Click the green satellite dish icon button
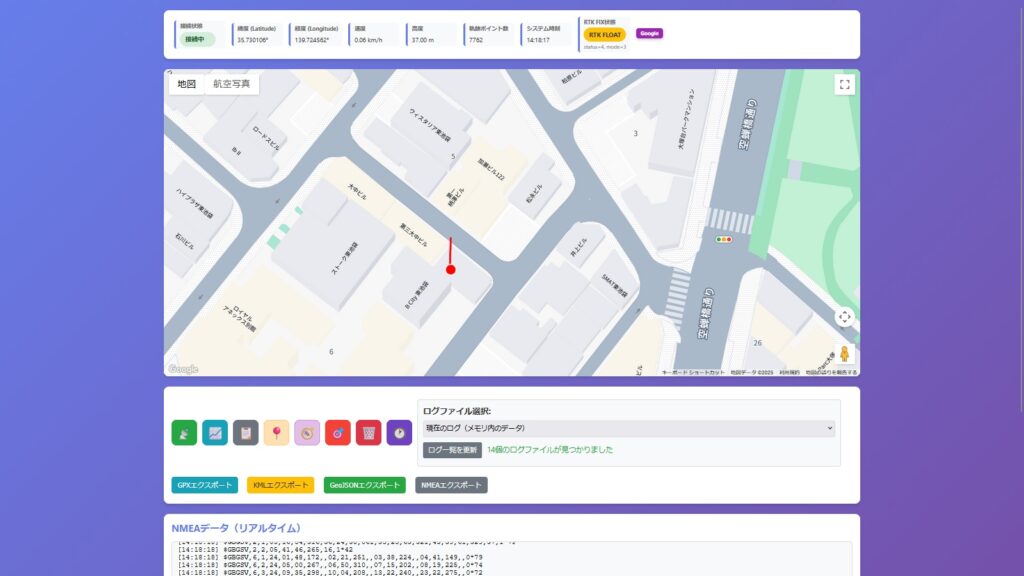 tap(185, 433)
